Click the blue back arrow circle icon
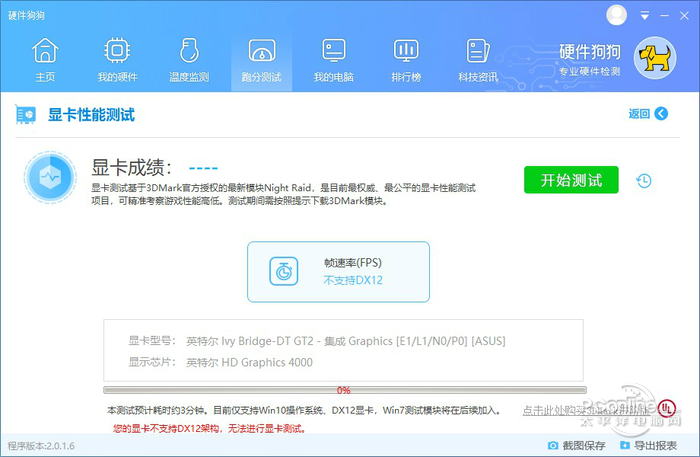This screenshot has width=700, height=457. pyautogui.click(x=661, y=114)
